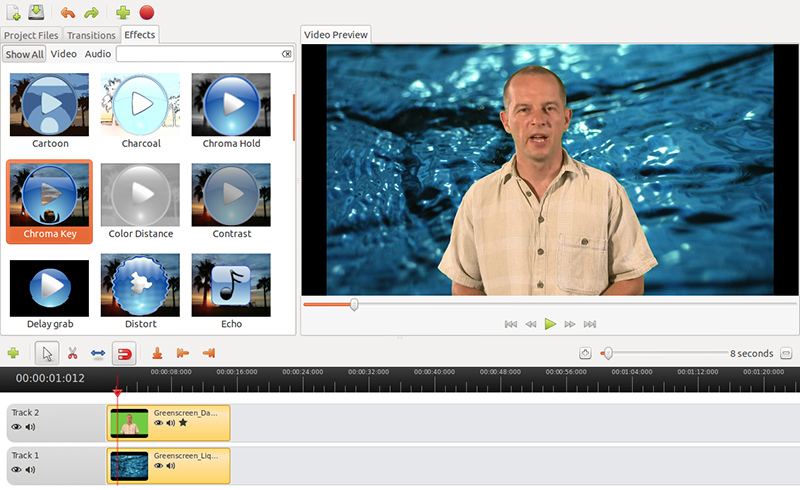Add a new track with green plus
The width and height of the screenshot is (800, 490).
click(13, 353)
